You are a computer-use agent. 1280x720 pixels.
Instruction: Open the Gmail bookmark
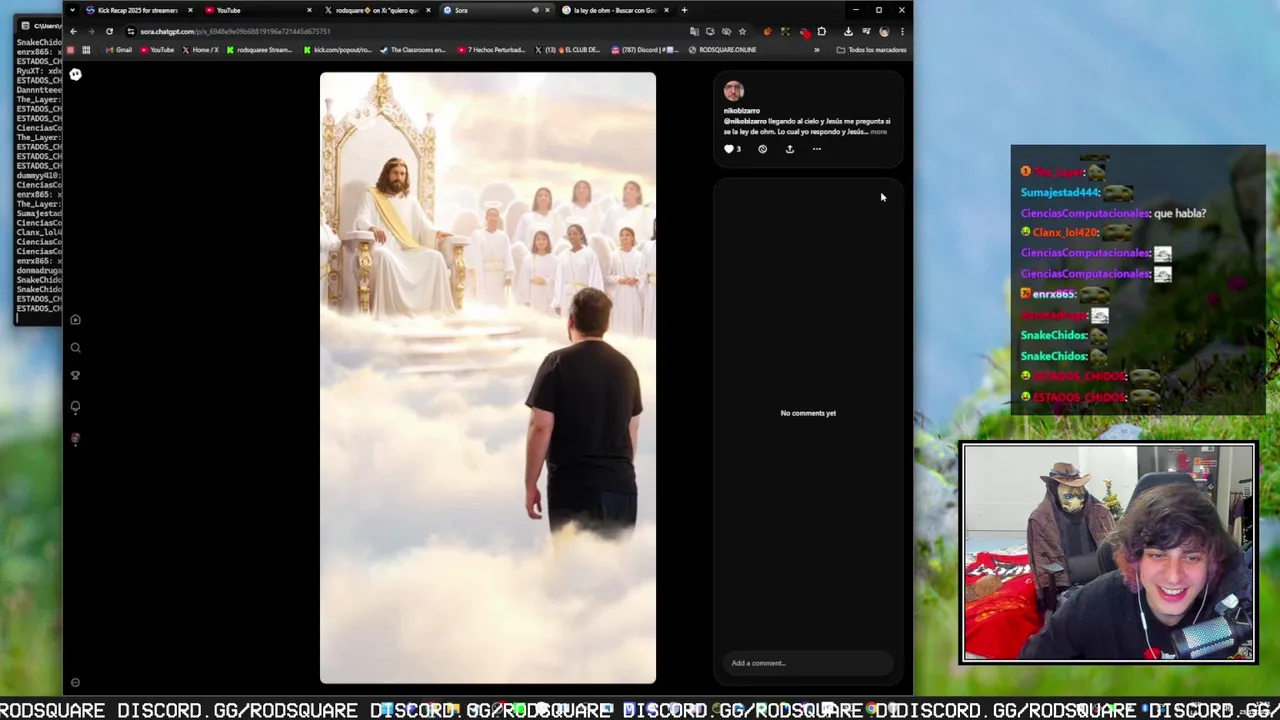[x=119, y=50]
